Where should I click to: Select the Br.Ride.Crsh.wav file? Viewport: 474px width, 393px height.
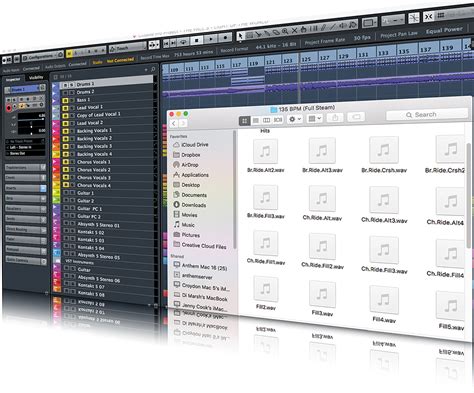tap(384, 155)
